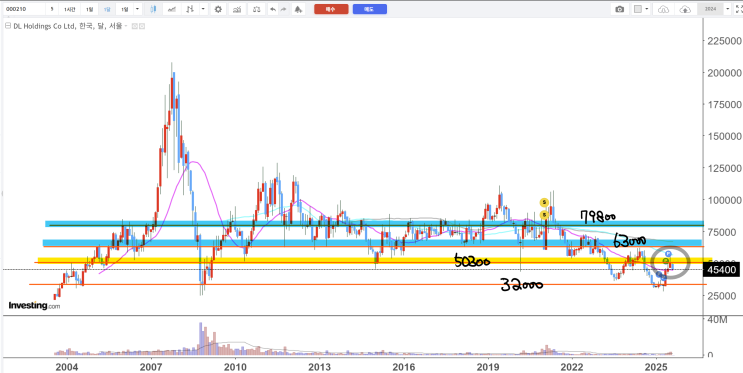
Task: Select the 5 minute interval button
Action: click(52, 9)
